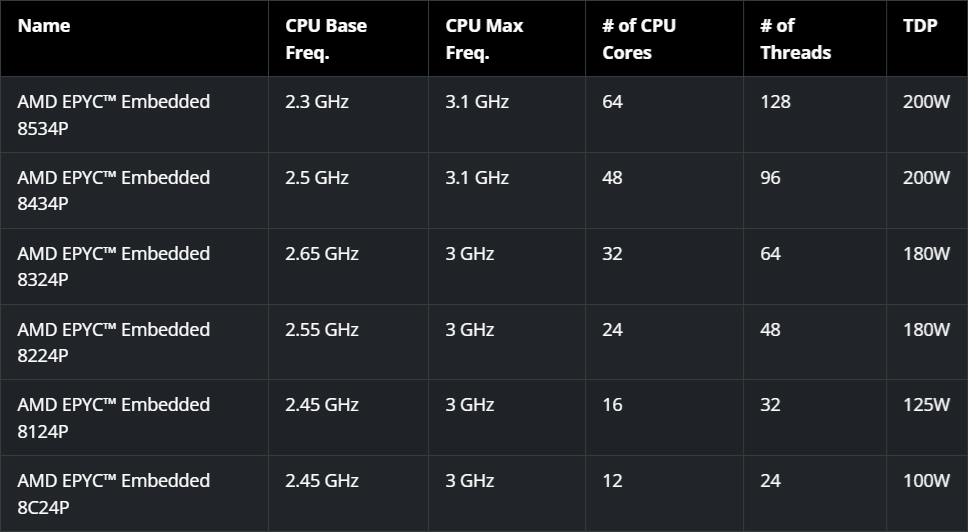This screenshot has width=968, height=532.
Task: Click the # of CPU Cores header
Action: click(x=639, y=39)
